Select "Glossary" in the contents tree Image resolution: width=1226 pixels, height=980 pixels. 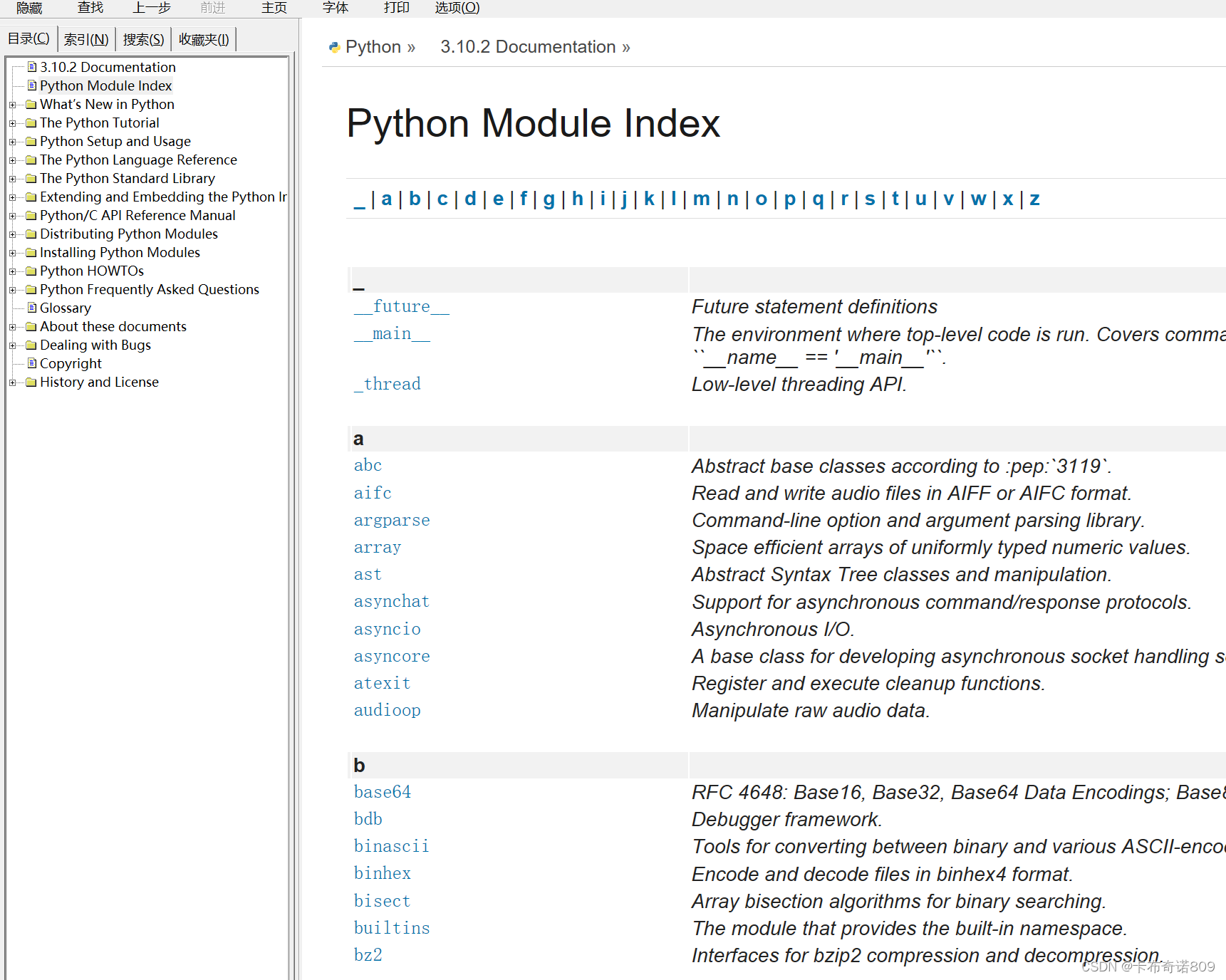pos(65,308)
